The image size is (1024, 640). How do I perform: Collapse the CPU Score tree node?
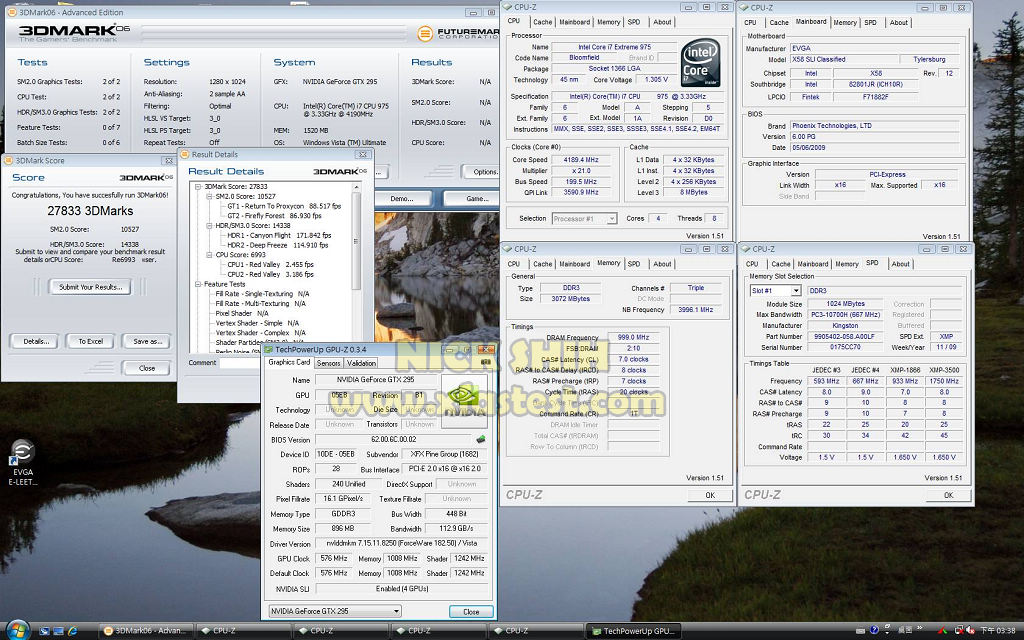207,255
